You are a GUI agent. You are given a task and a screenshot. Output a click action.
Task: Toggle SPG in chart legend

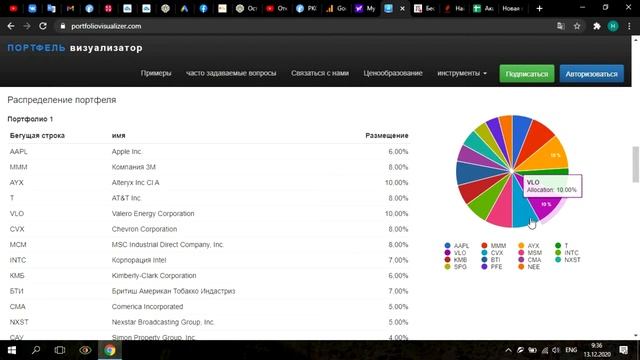(456, 267)
